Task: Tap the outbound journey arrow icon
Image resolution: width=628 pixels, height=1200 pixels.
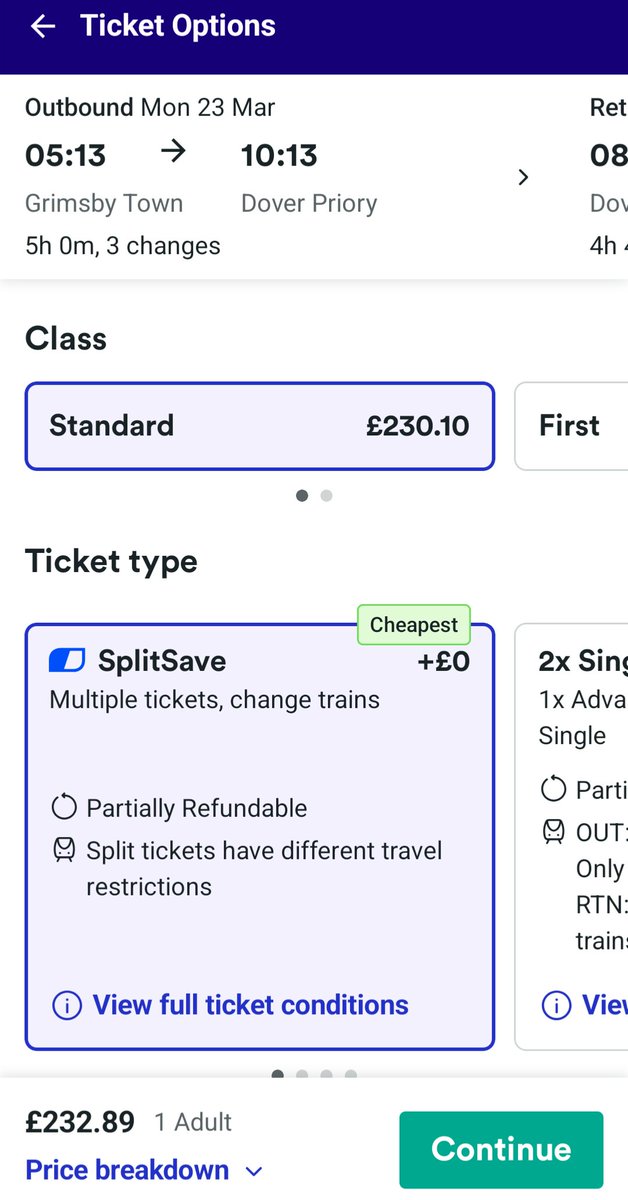Action: point(173,152)
